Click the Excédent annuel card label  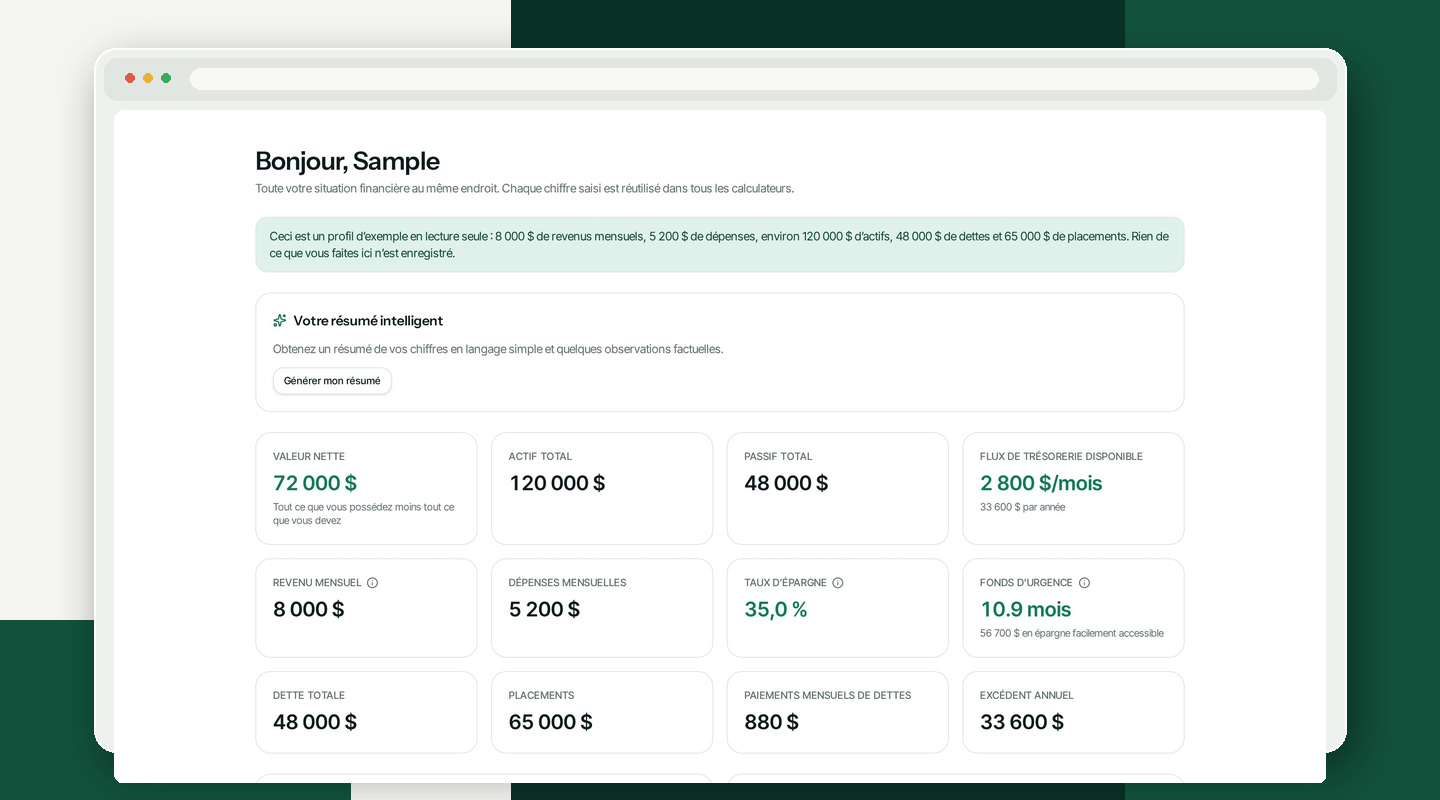(1027, 696)
